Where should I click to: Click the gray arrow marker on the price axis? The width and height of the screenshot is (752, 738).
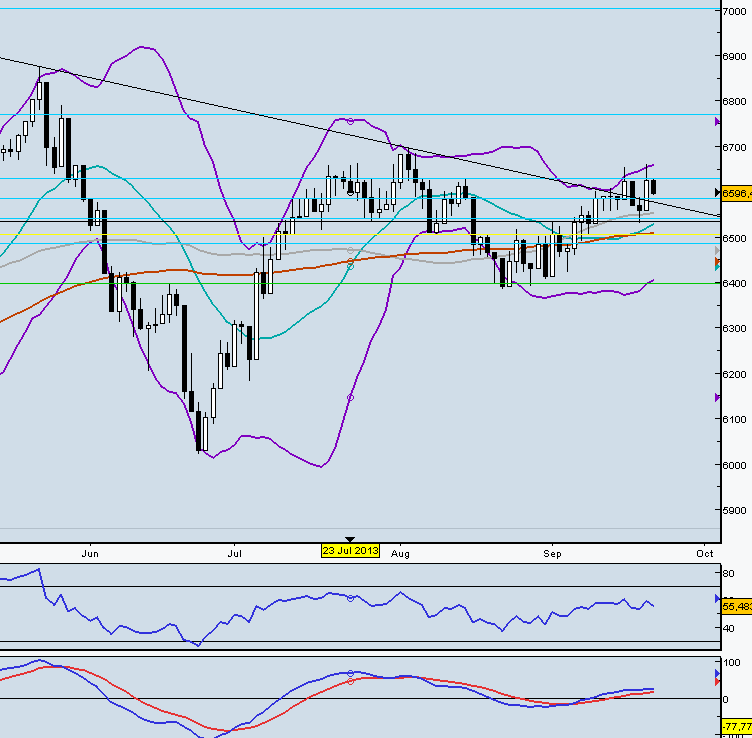tap(717, 251)
